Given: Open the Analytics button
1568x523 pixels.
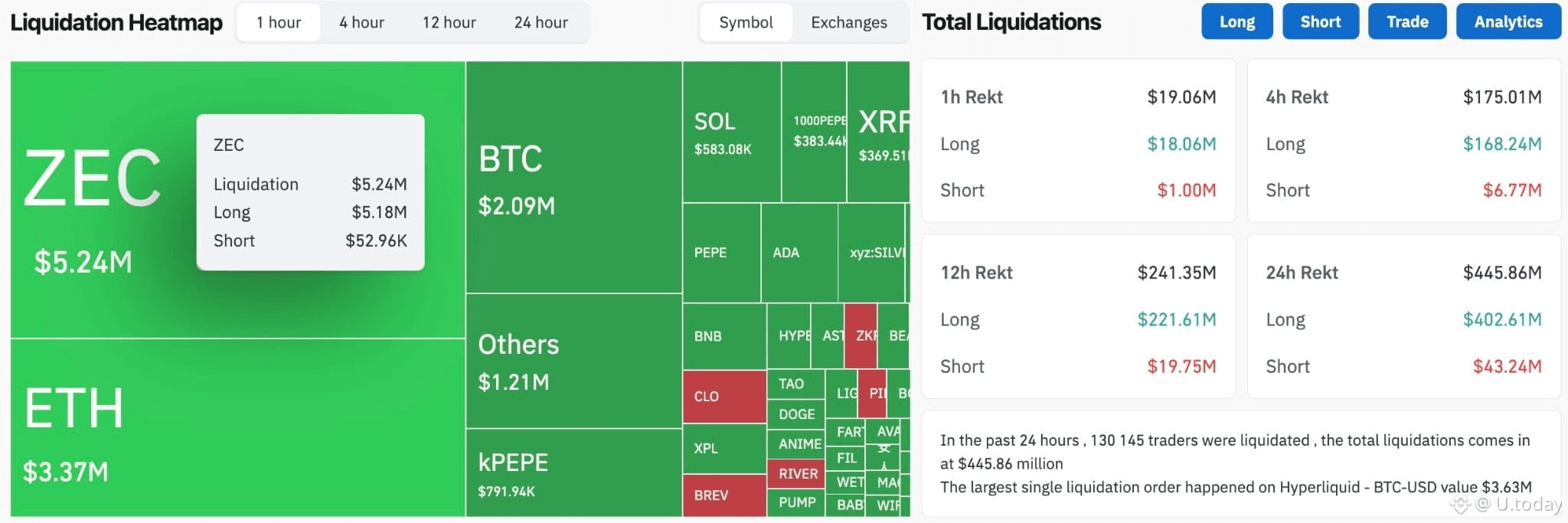Looking at the screenshot, I should (1508, 21).
